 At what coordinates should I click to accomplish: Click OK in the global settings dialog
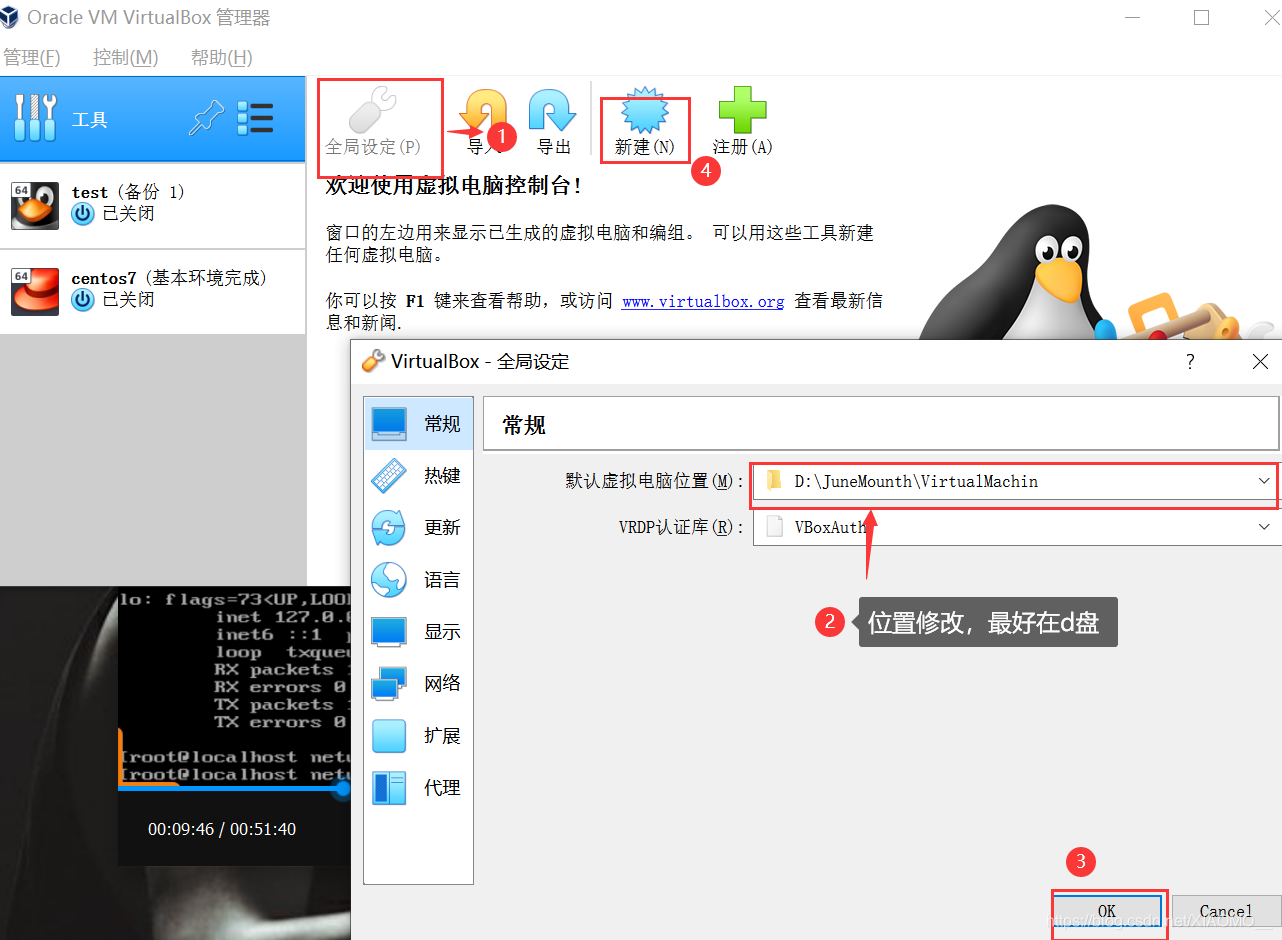(1107, 911)
